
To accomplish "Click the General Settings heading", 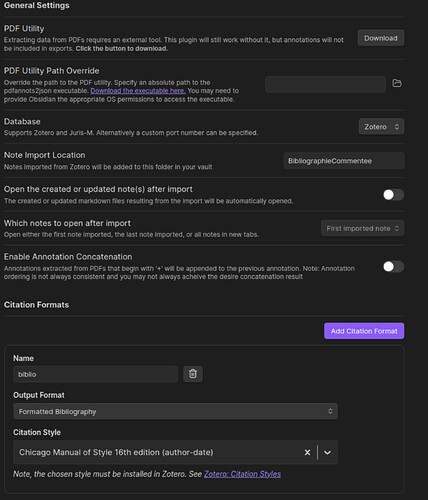I will point(37,5).
